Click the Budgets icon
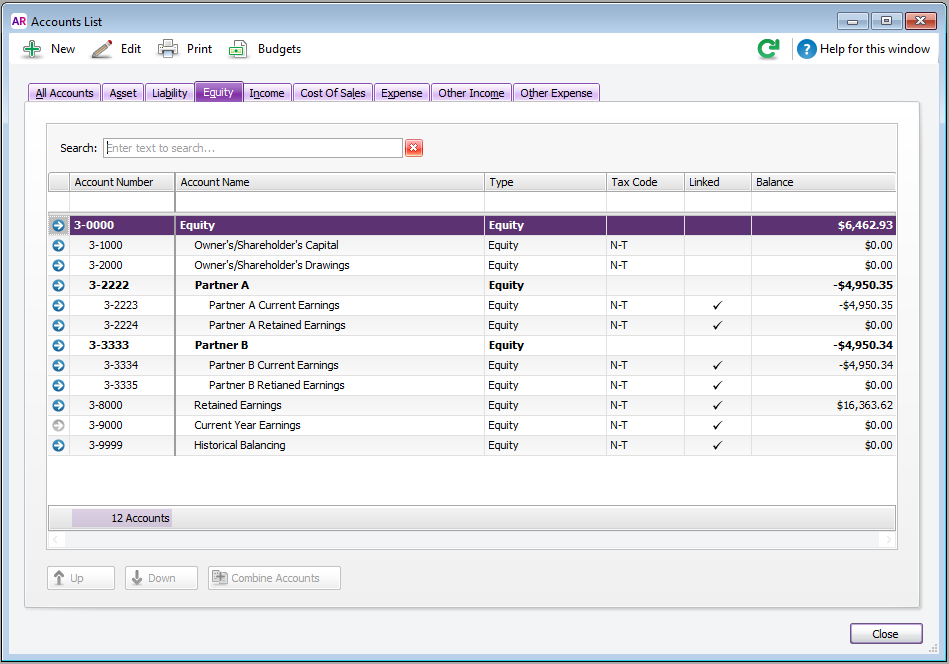Screen dimensions: 949x664 [238, 49]
